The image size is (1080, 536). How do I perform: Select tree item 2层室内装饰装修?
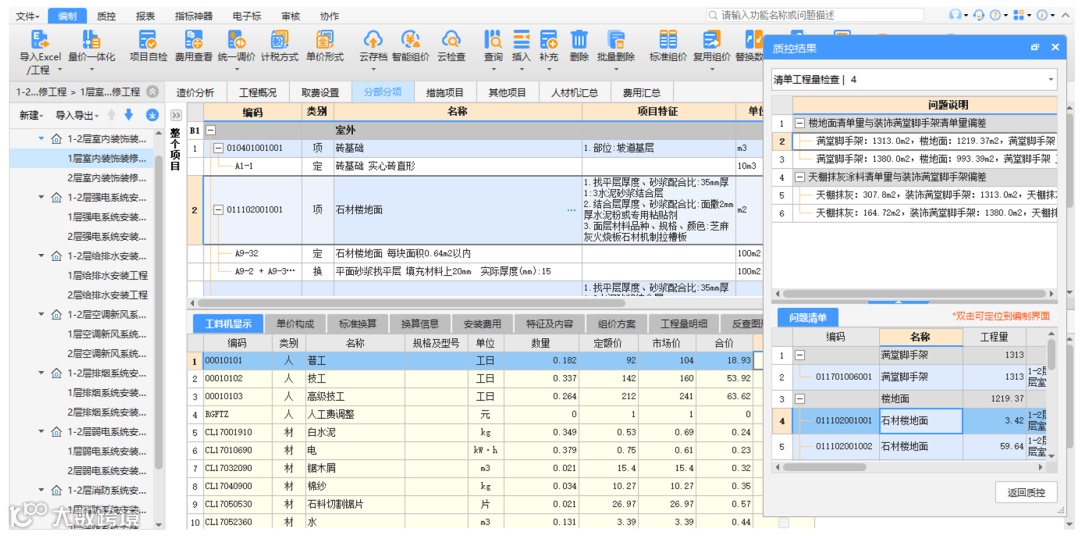tap(106, 178)
